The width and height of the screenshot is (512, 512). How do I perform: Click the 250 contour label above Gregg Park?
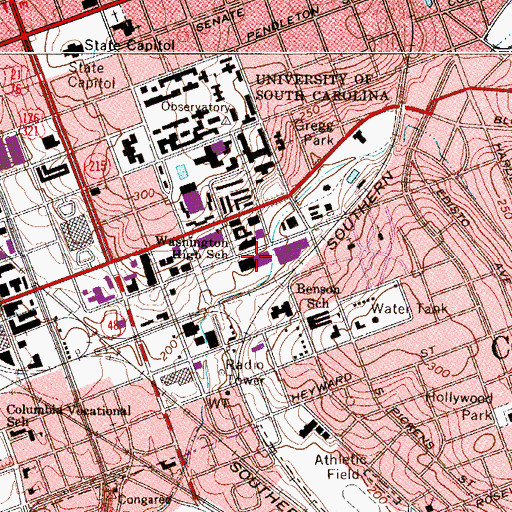pos(309,112)
